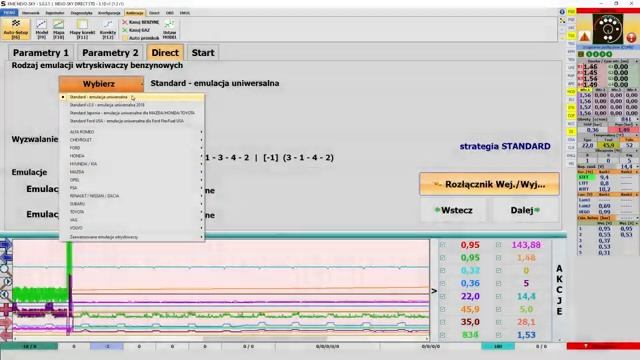
Task: Expand RENAULT / NISSAN / DACIA submenu
Action: 132,196
